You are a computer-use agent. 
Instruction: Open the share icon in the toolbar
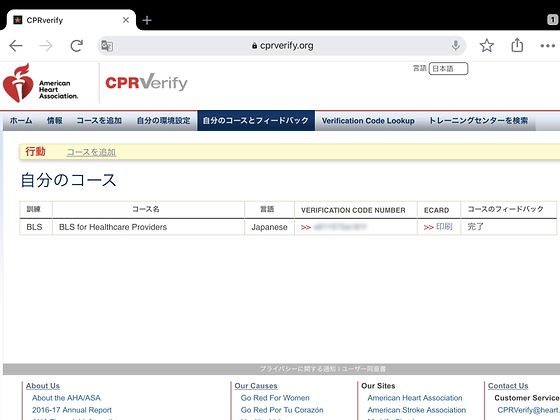tap(517, 45)
